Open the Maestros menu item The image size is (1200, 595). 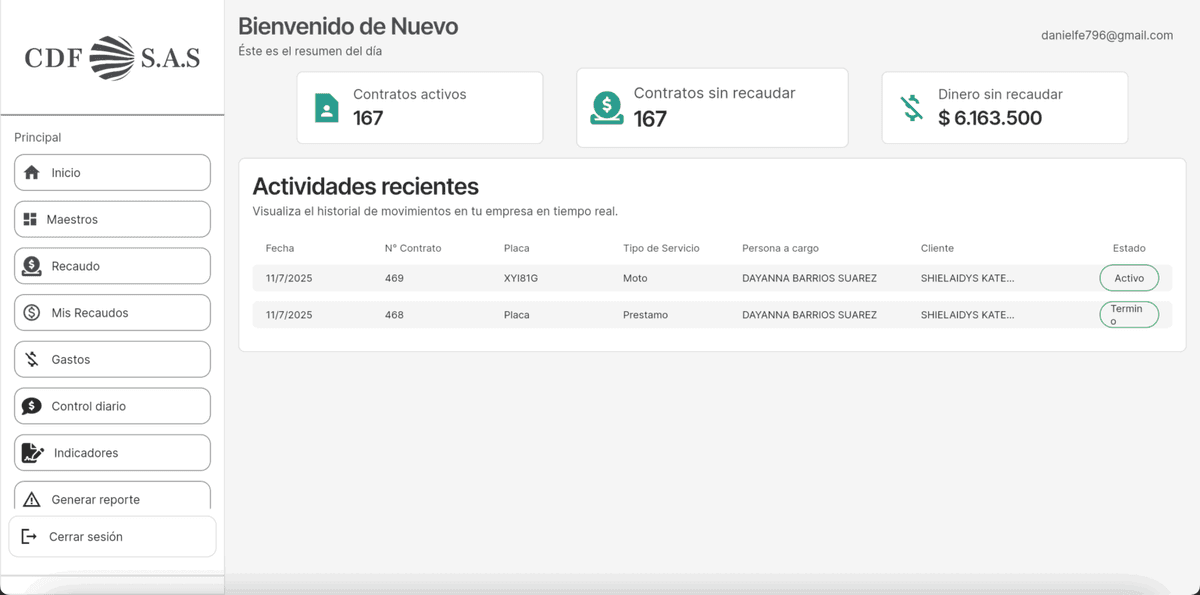(112, 219)
